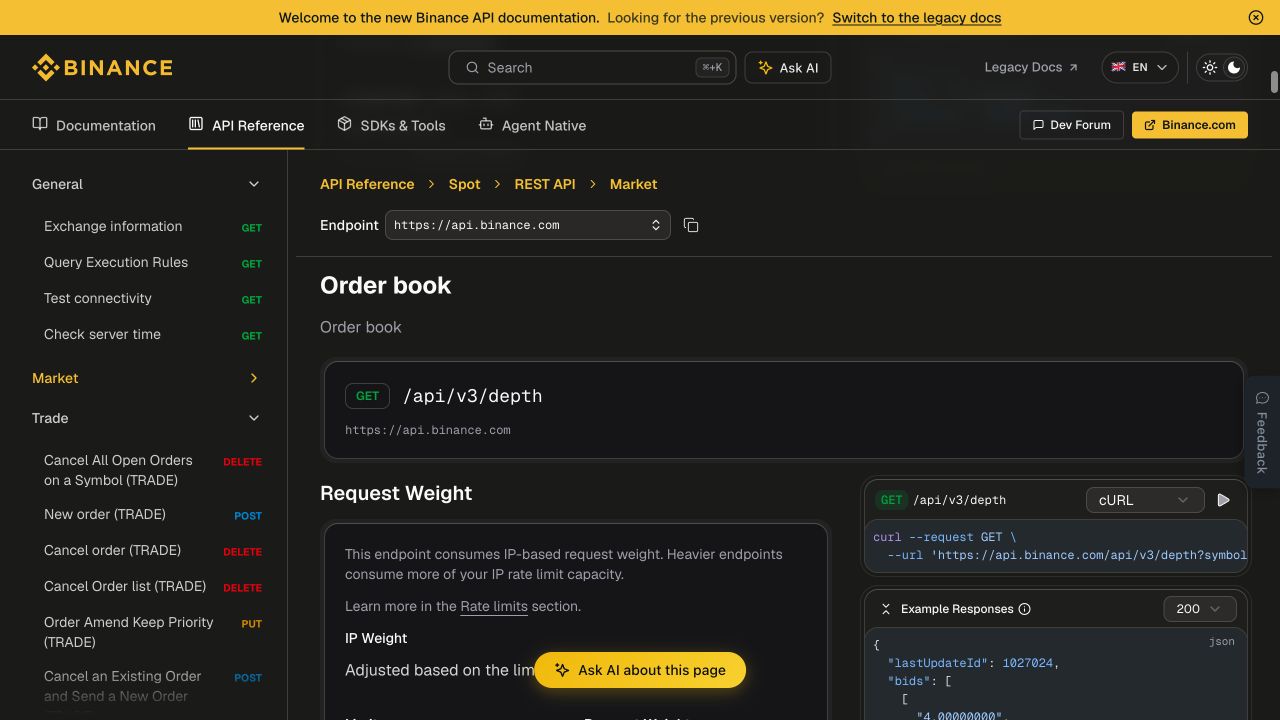The image size is (1280, 720).
Task: Click the Request Weight heading
Action: 396,493
